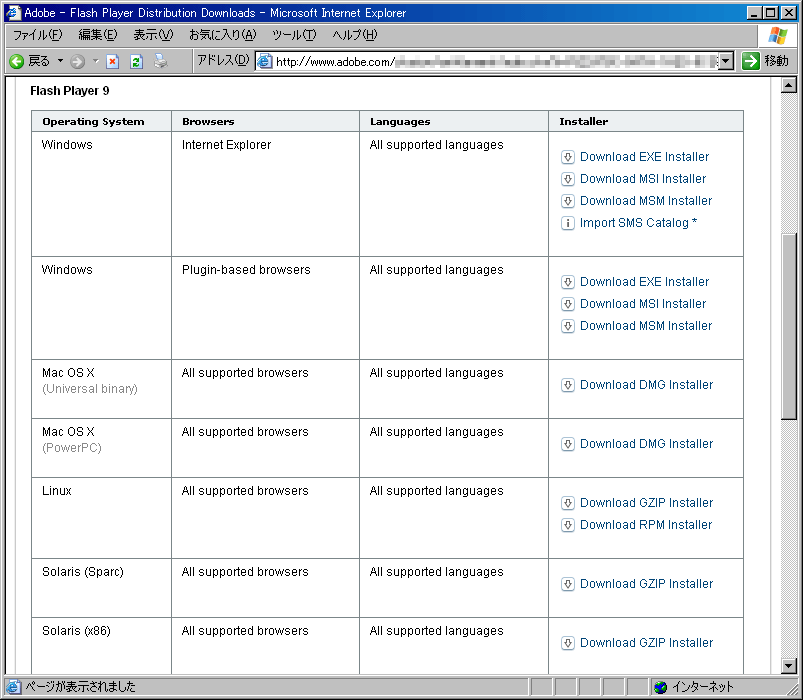Click the page icon in the address bar
This screenshot has width=803, height=700.
[x=264, y=61]
